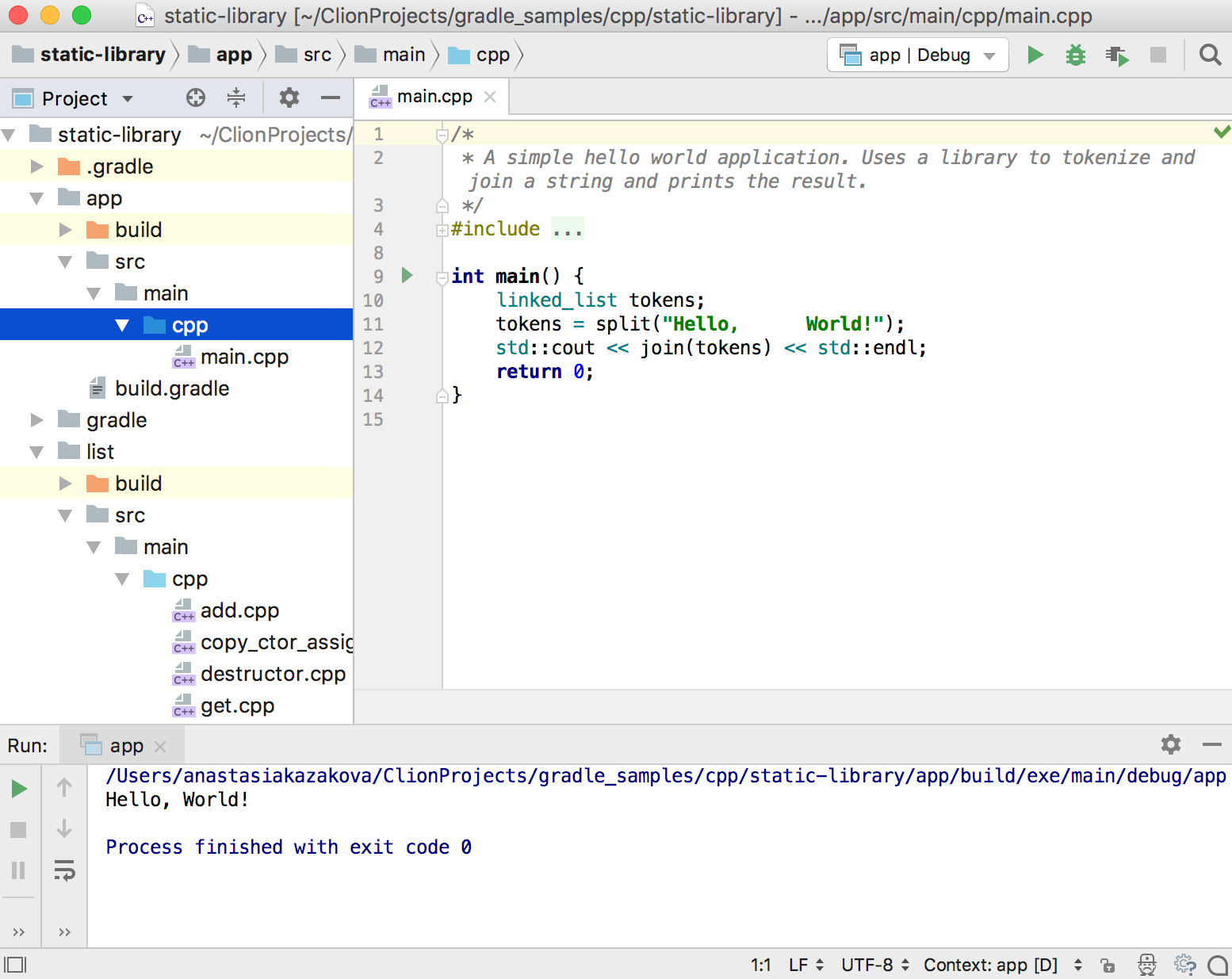1232x979 pixels.
Task: Click the Run with Coverage icon
Action: tap(1117, 55)
